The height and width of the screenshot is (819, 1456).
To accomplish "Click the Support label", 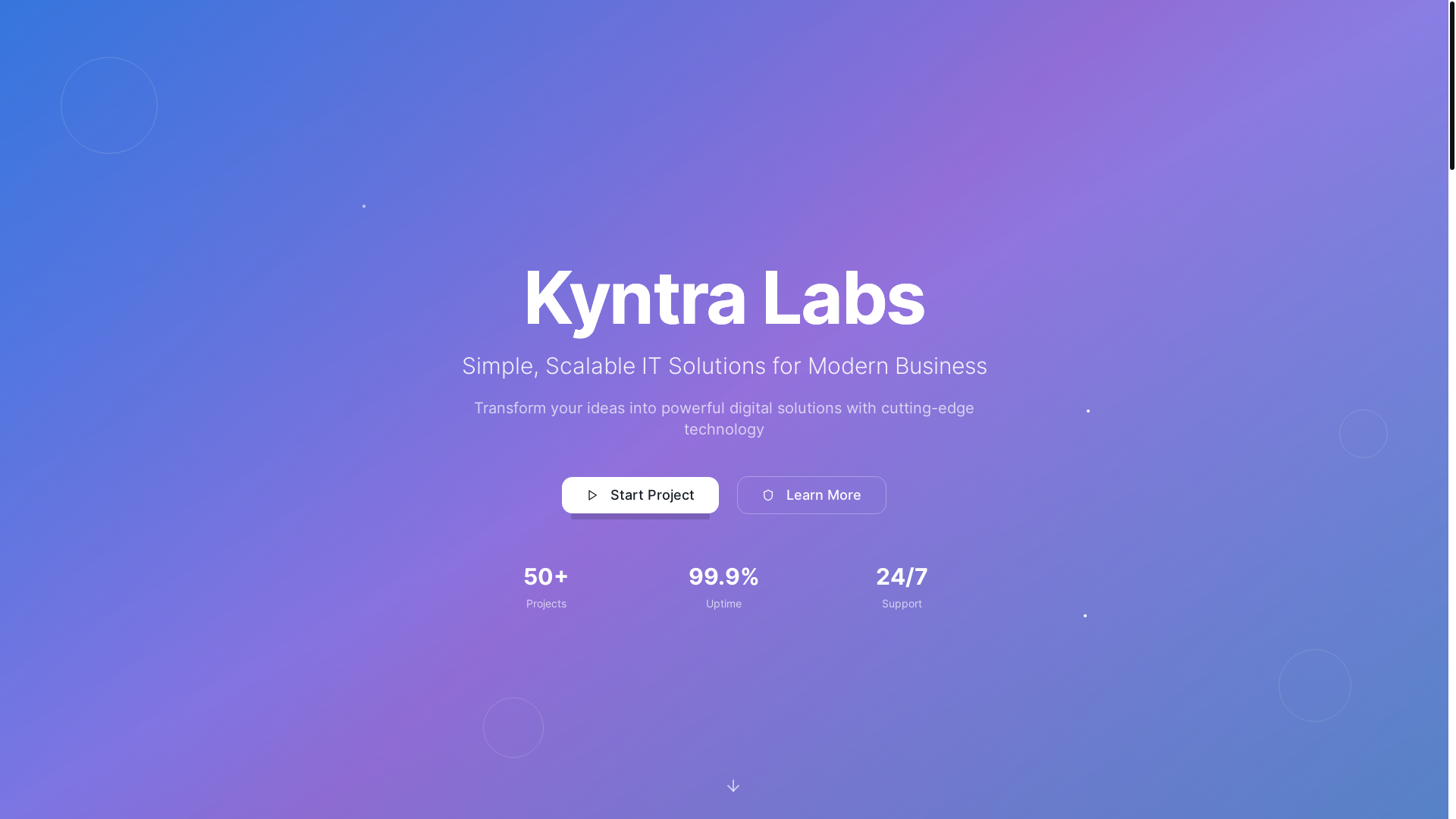I will point(902,604).
